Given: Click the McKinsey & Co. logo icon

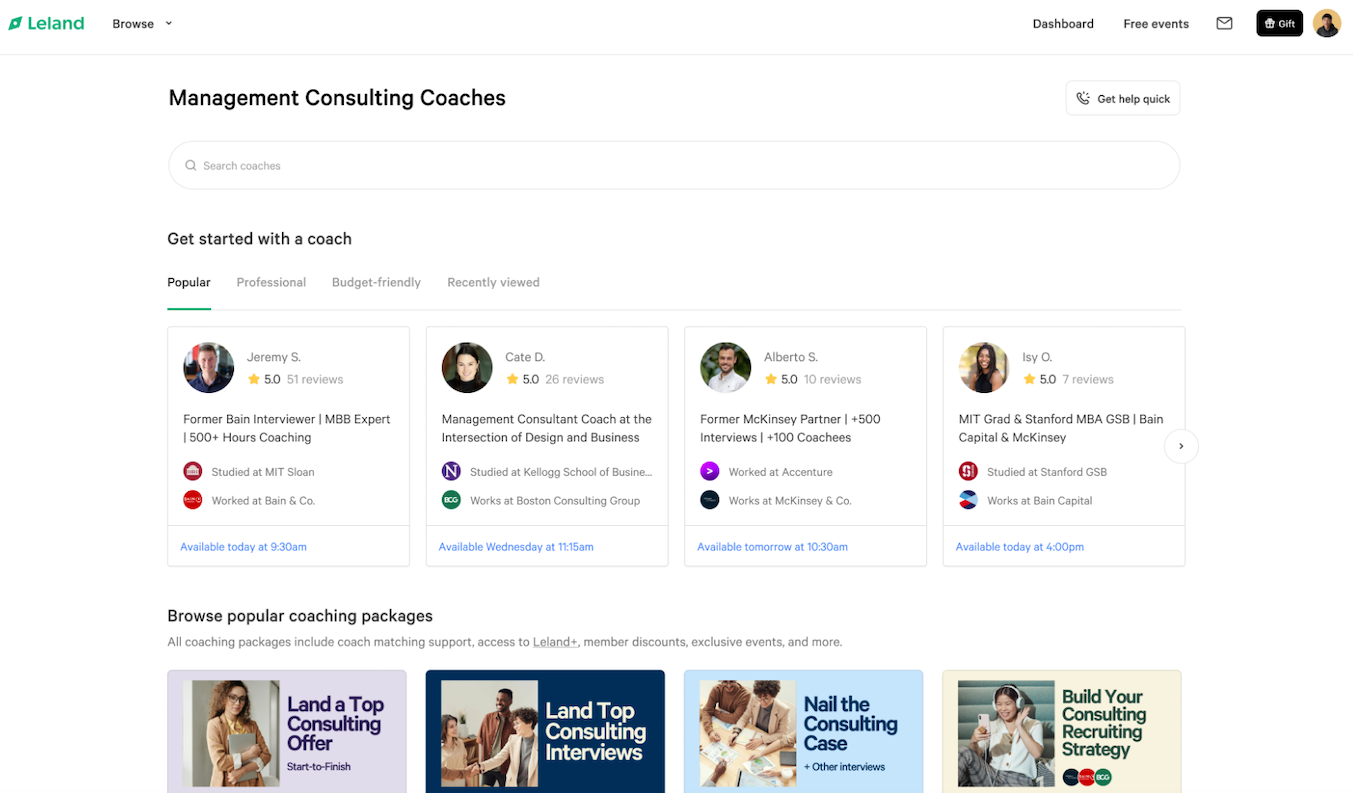Looking at the screenshot, I should (x=710, y=500).
